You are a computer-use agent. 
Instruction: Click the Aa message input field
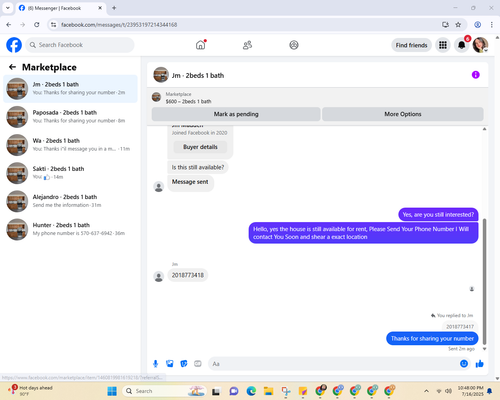[x=333, y=364]
